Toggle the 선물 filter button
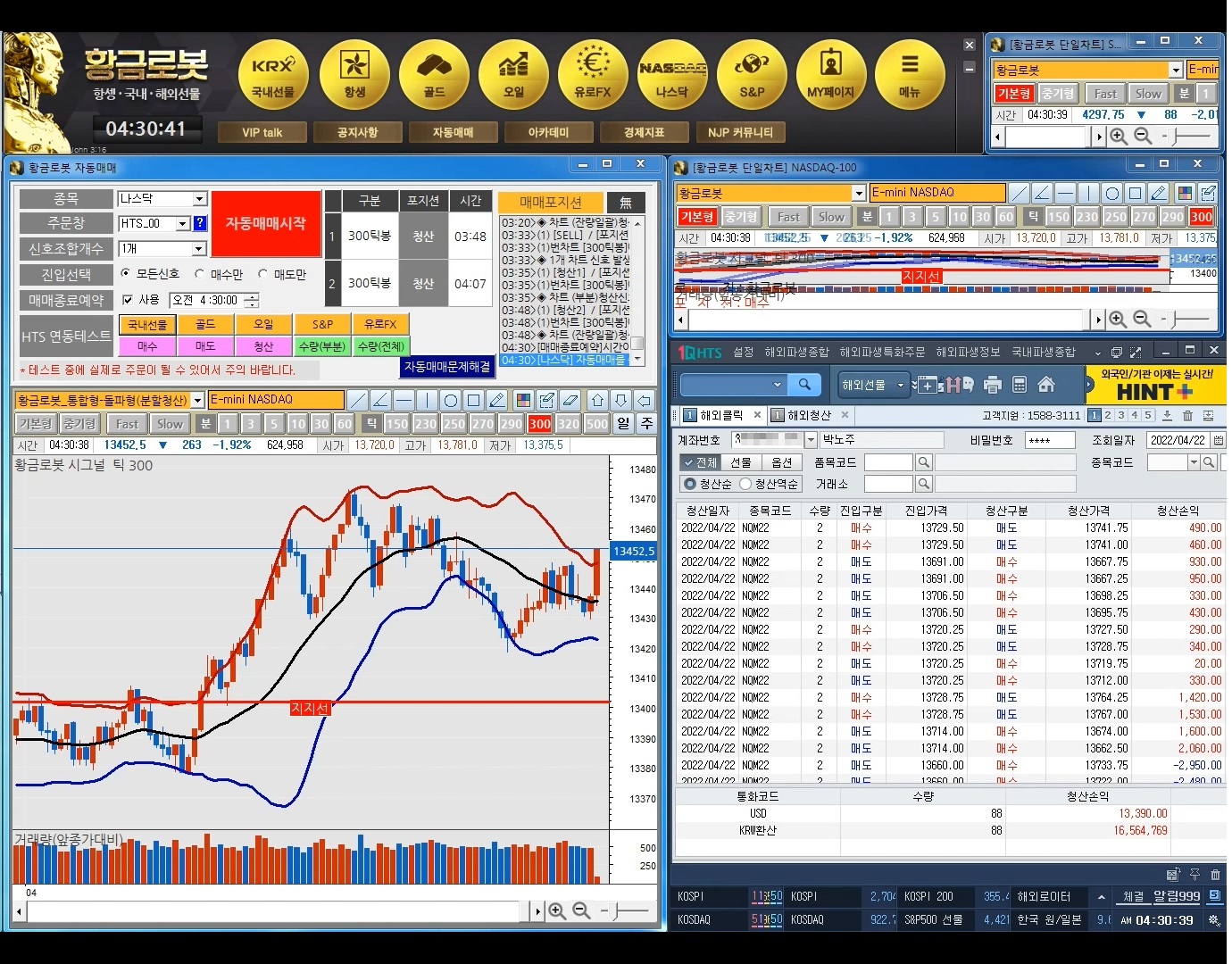 (740, 462)
